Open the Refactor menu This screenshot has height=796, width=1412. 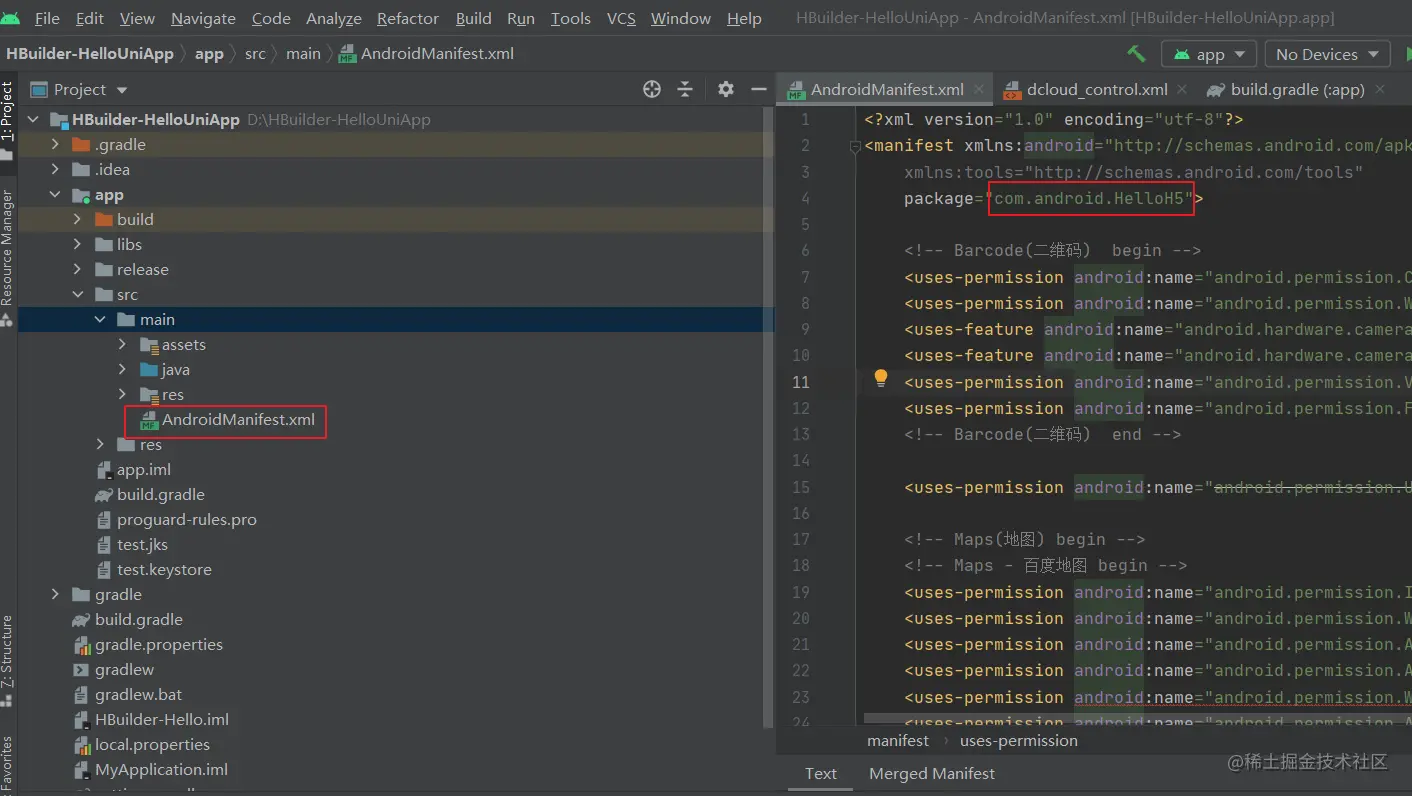407,18
